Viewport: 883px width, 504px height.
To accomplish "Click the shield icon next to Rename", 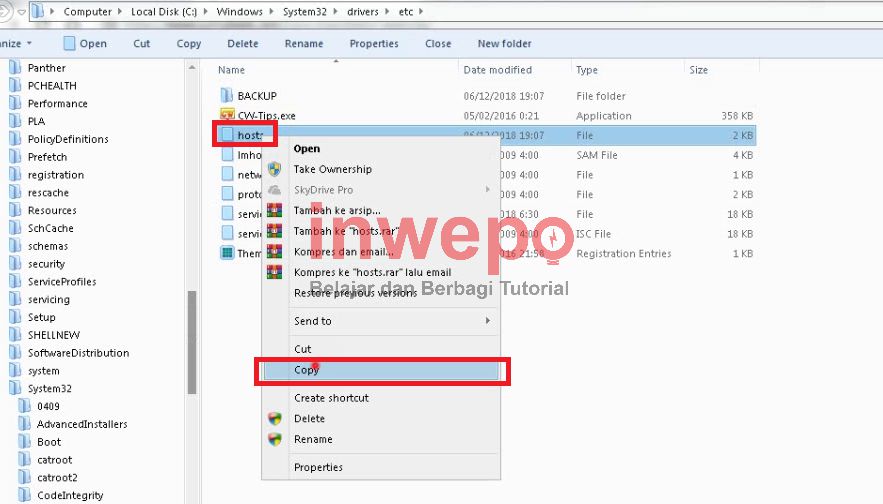I will (274, 439).
